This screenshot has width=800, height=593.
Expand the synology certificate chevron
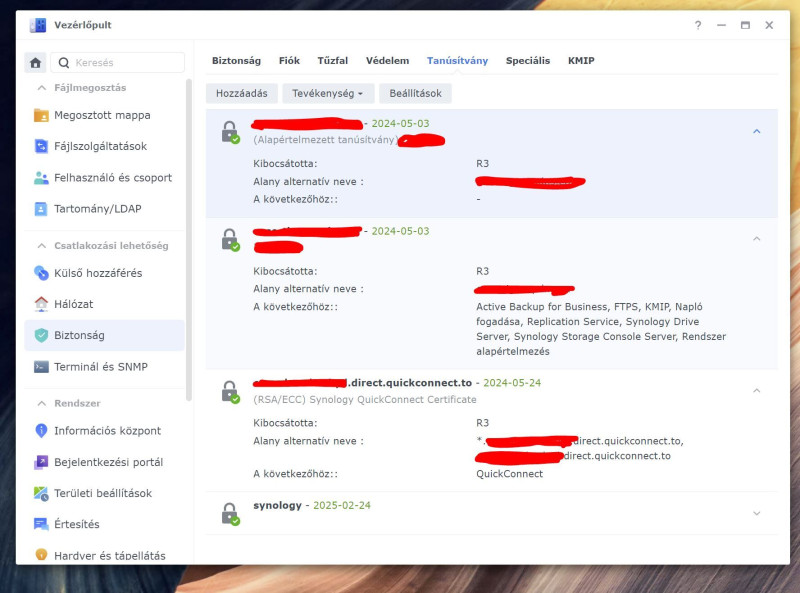pyautogui.click(x=757, y=513)
